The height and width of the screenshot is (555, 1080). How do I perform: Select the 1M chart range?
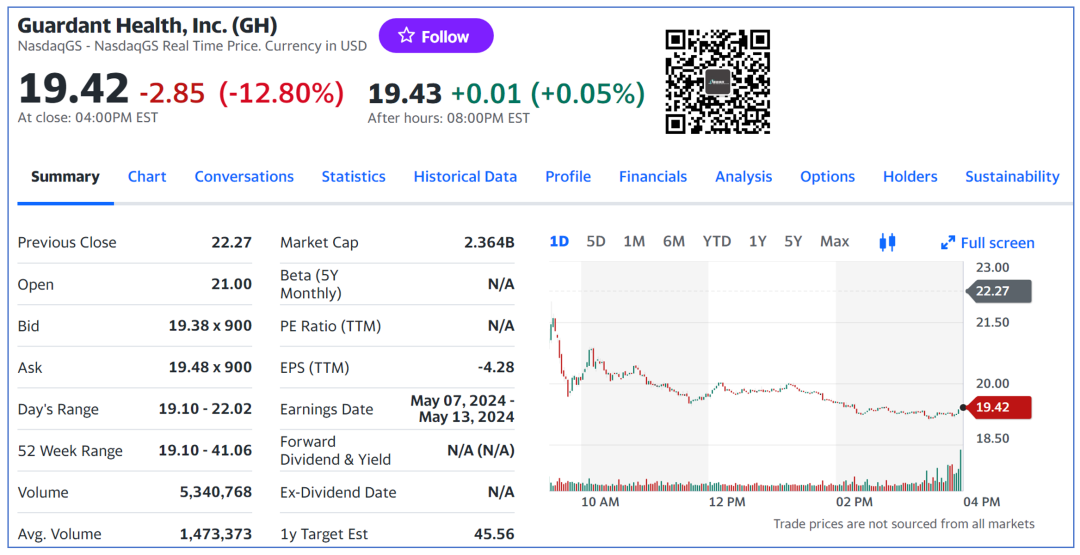[634, 241]
